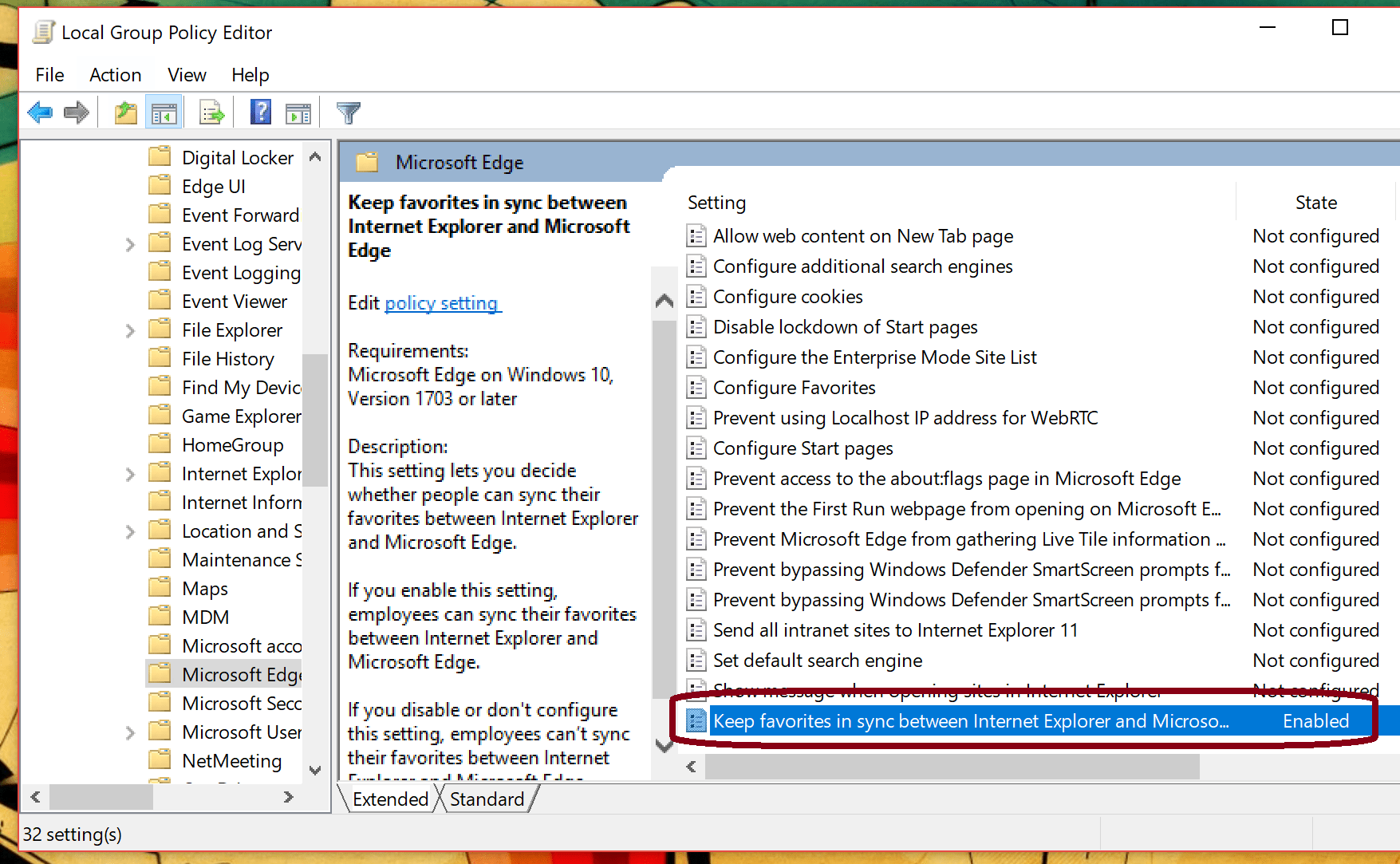Click the Enabled state of Keep favorites row
This screenshot has width=1400, height=864.
tap(1315, 721)
